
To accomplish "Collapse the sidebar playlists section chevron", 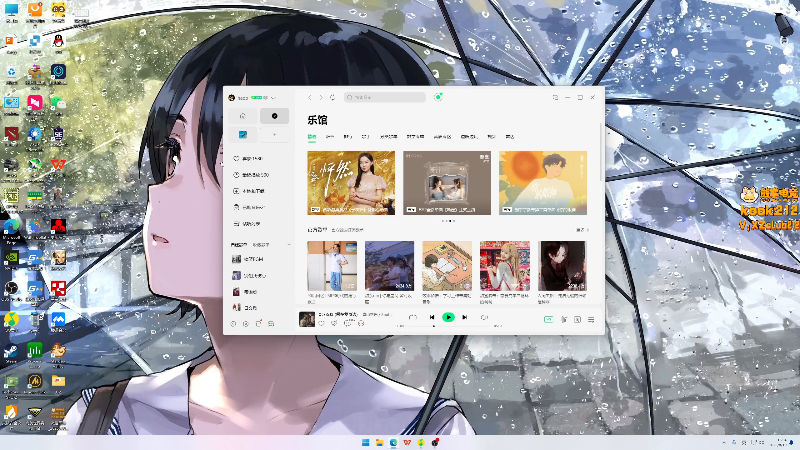I will click(289, 245).
